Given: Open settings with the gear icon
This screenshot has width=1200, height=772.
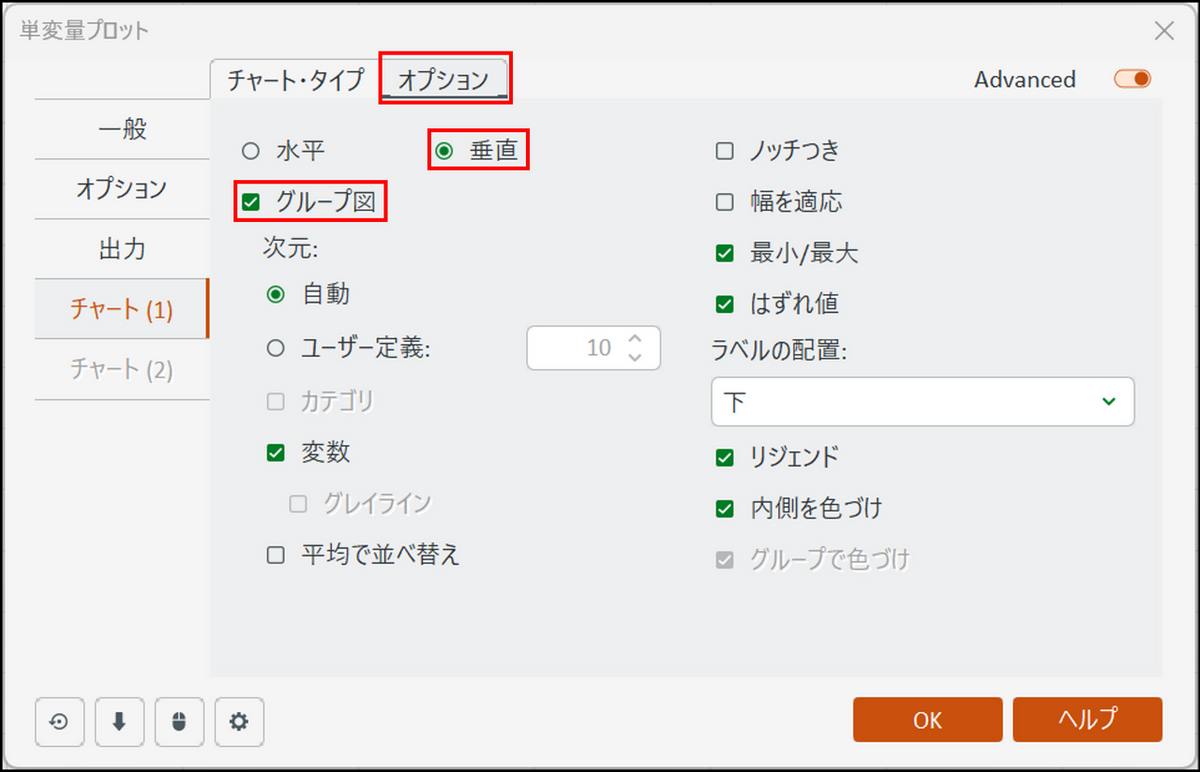Looking at the screenshot, I should coord(239,721).
